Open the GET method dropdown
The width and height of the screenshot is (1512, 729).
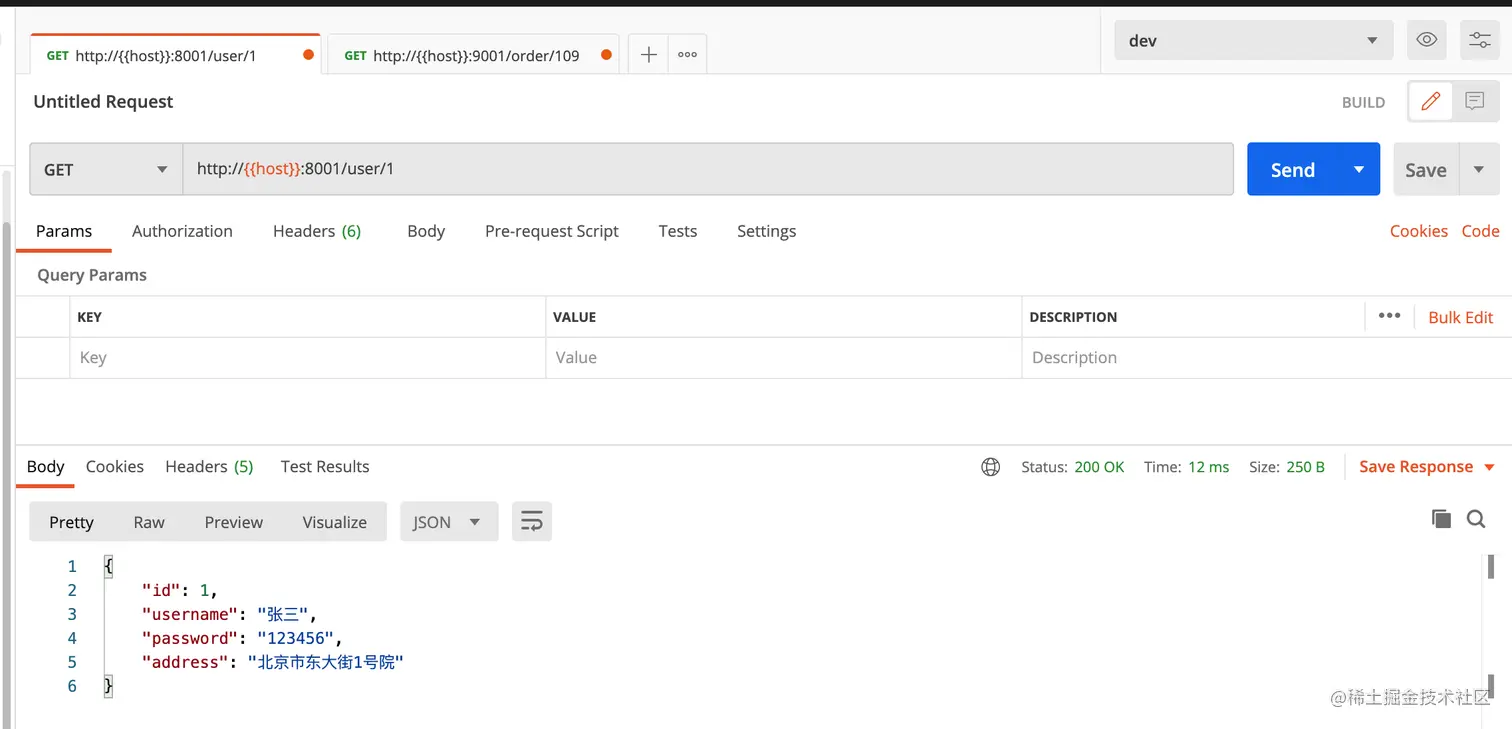click(106, 169)
